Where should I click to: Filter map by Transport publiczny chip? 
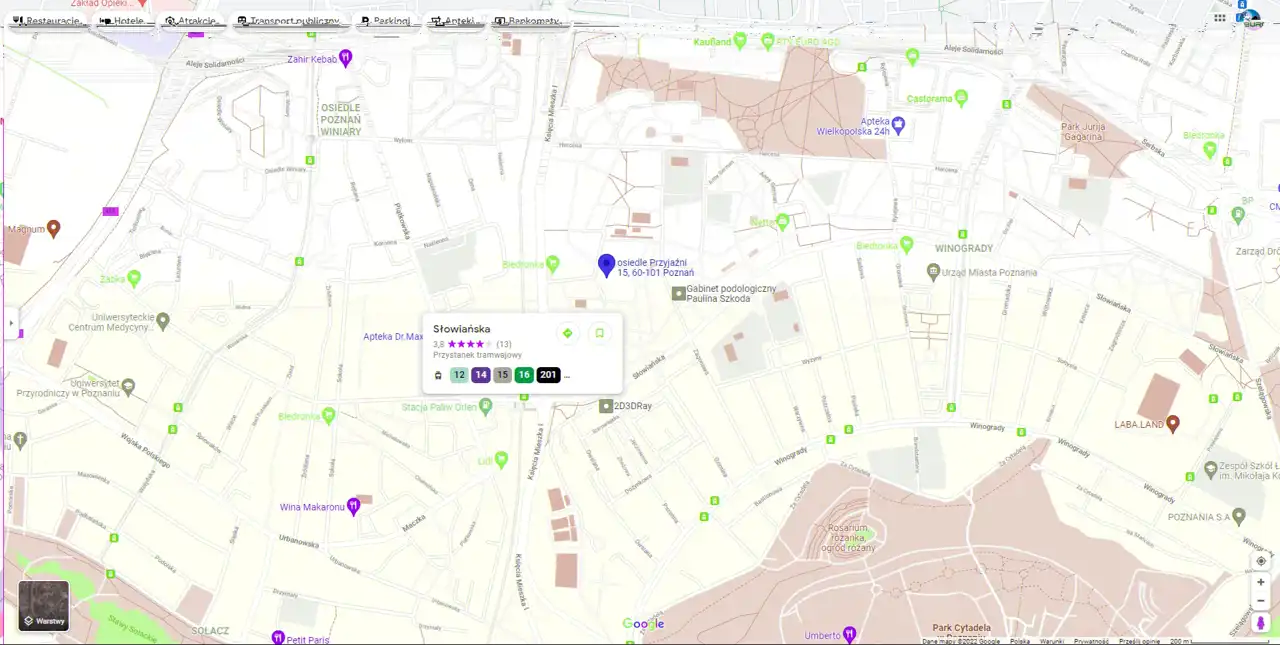pyautogui.click(x=289, y=21)
